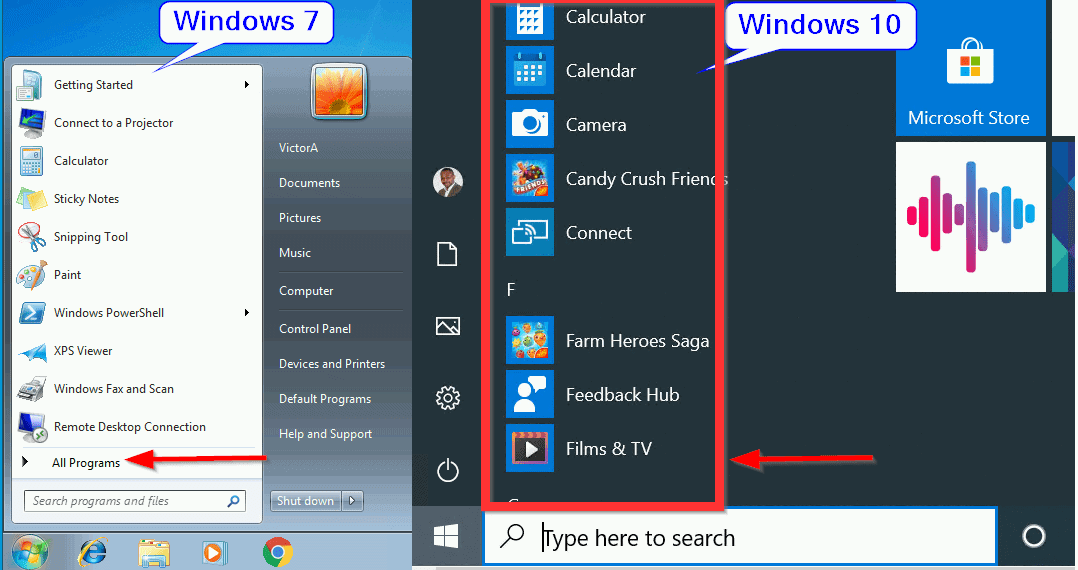
Task: Click Windows 10 user account avatar
Action: [x=448, y=182]
